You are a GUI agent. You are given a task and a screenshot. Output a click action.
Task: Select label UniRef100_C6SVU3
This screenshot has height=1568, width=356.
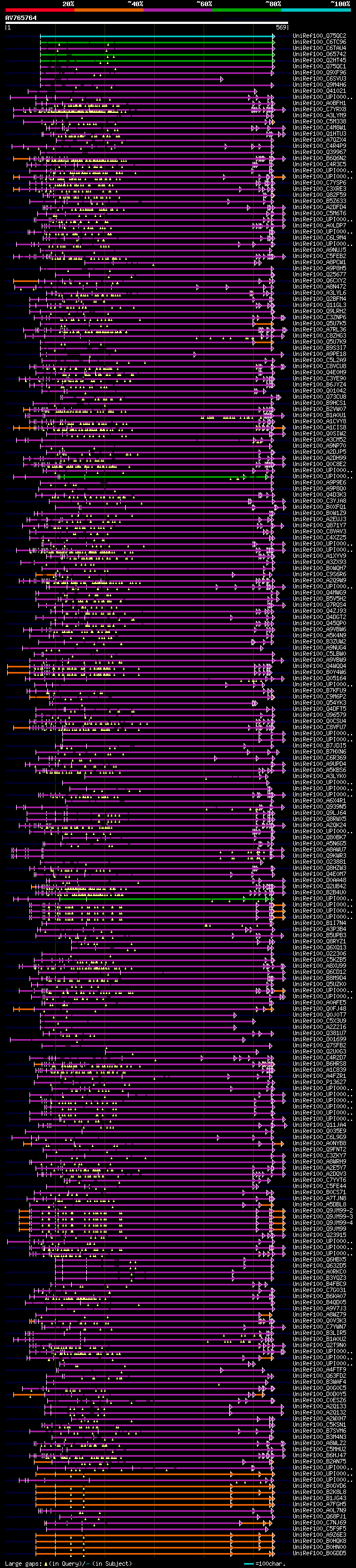319,78
